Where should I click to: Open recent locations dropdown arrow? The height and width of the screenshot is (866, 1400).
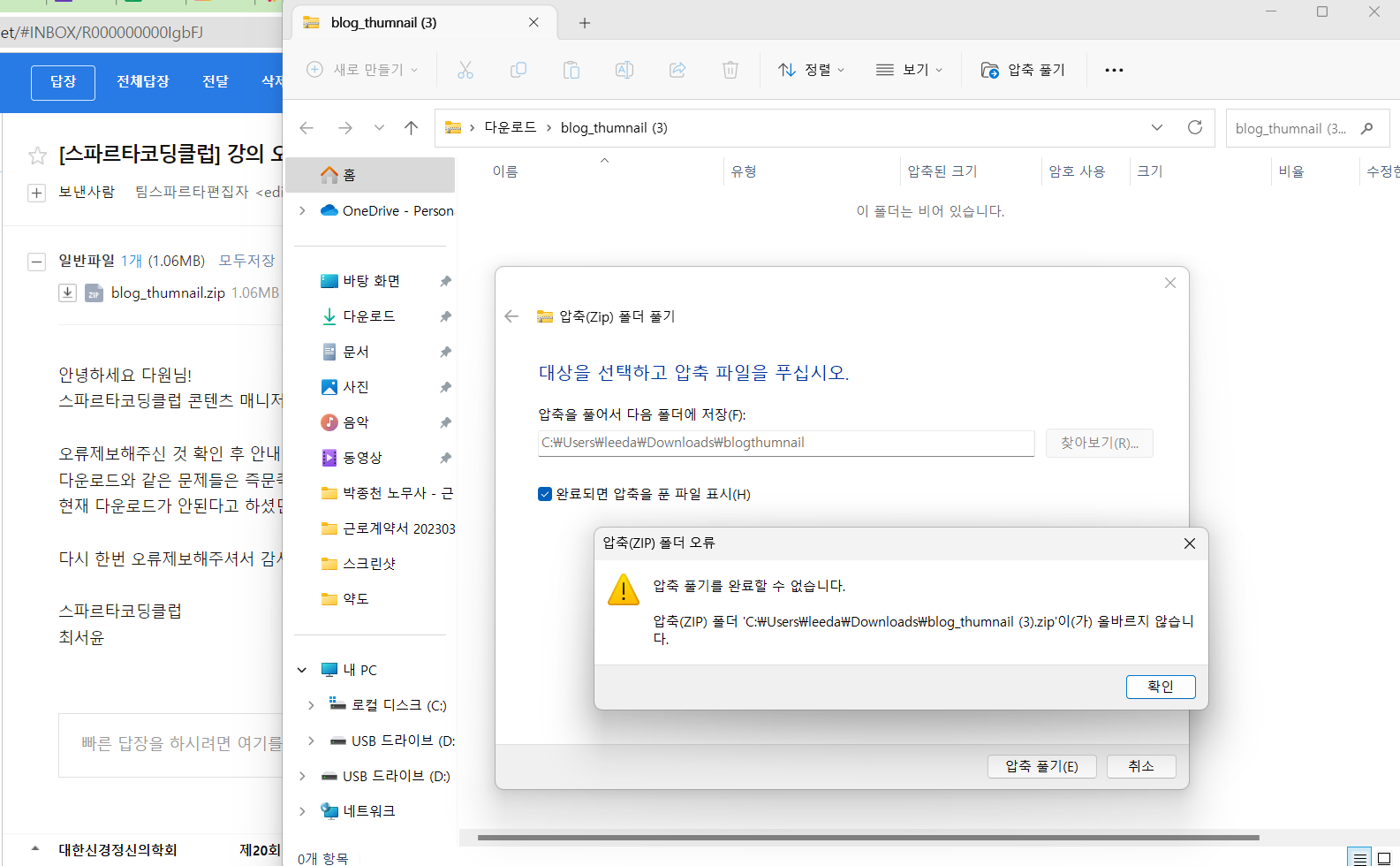[x=379, y=128]
